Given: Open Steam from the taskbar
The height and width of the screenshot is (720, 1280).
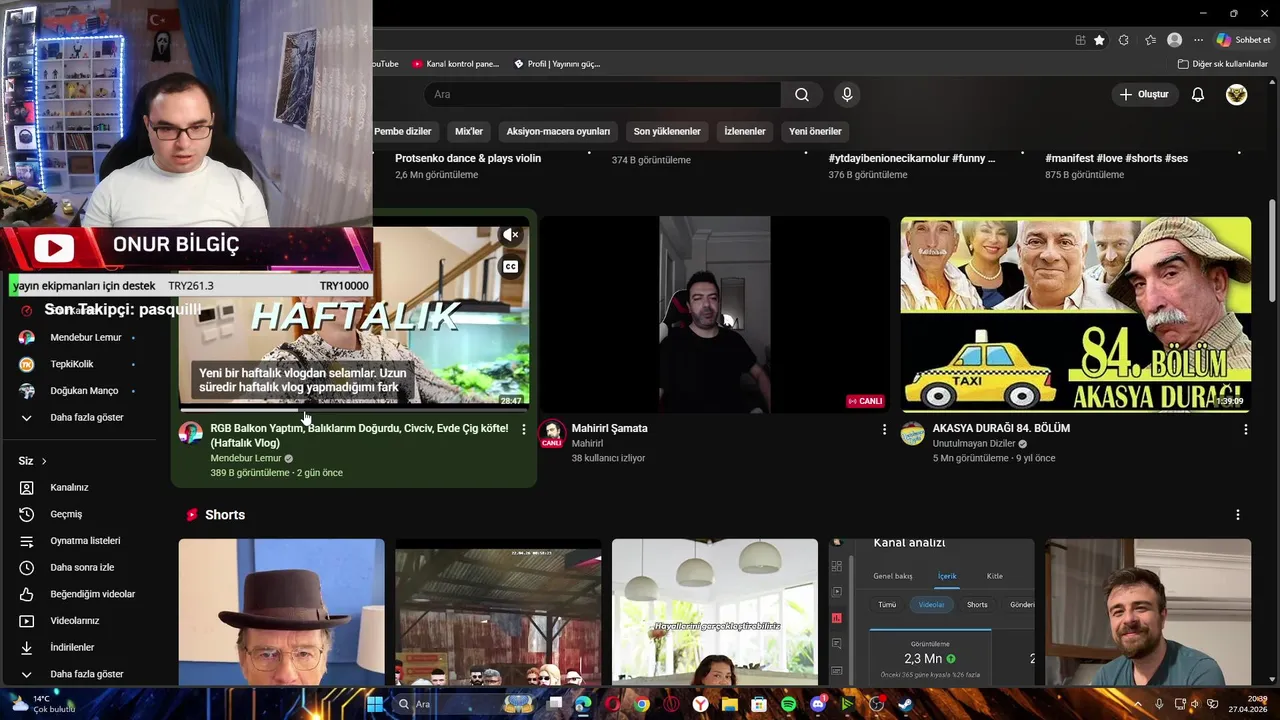Looking at the screenshot, I should 905,704.
